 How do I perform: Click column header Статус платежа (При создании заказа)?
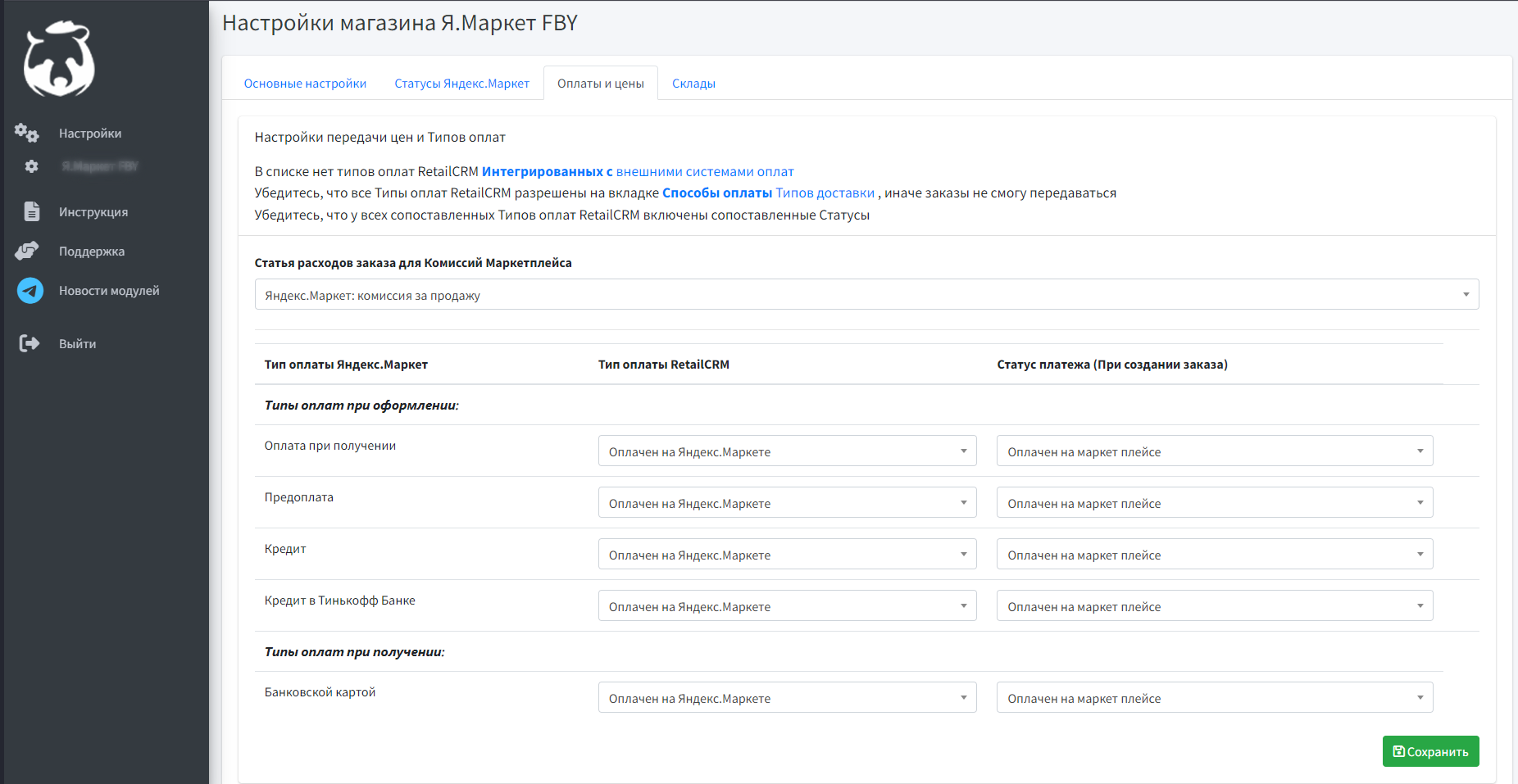[1112, 365]
